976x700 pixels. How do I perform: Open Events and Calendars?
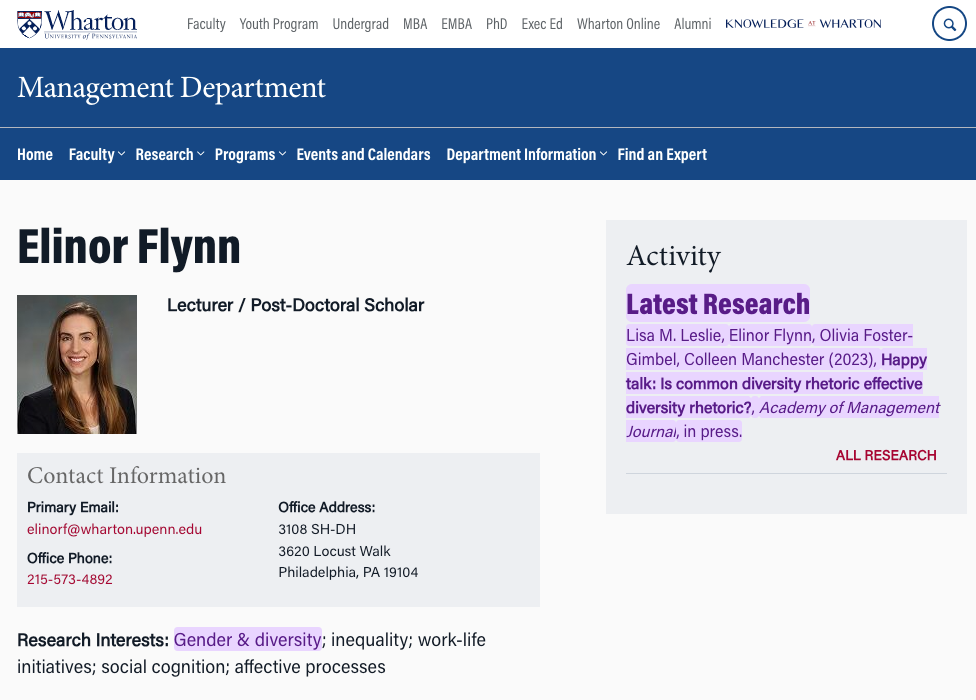(x=364, y=154)
